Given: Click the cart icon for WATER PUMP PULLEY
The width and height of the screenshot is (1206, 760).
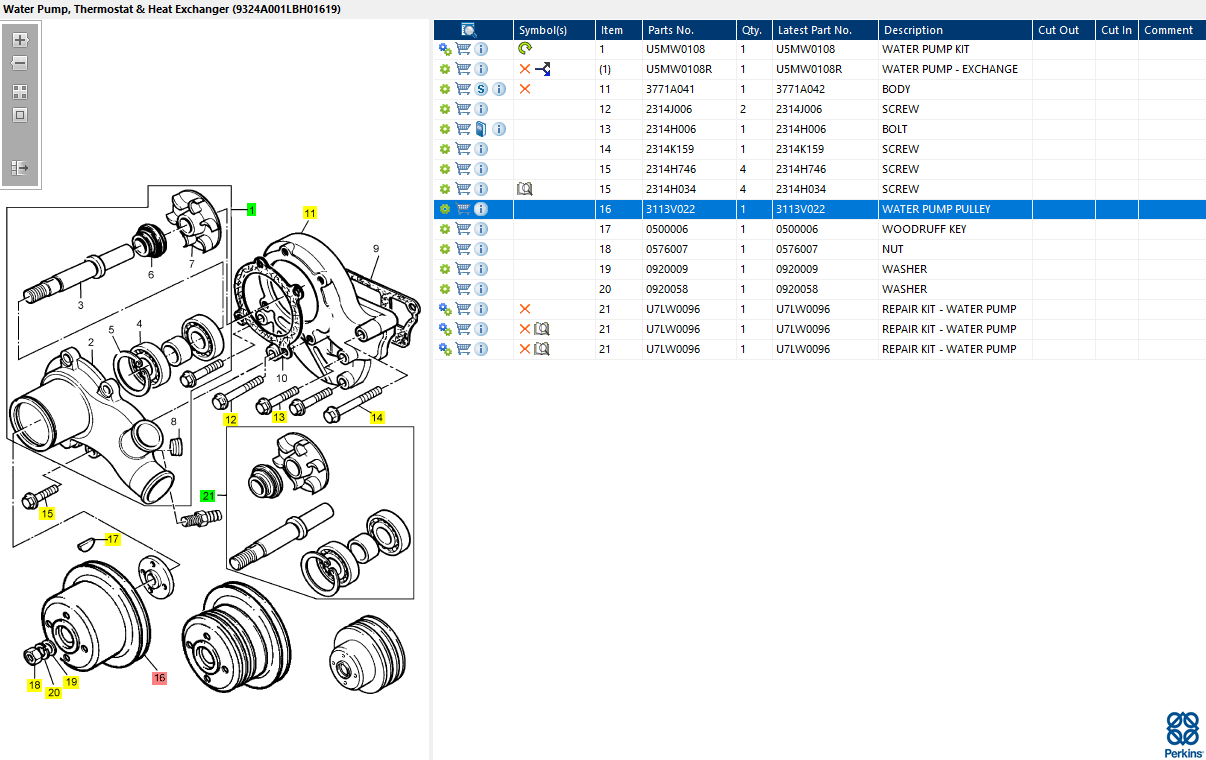Looking at the screenshot, I should click(x=463, y=209).
